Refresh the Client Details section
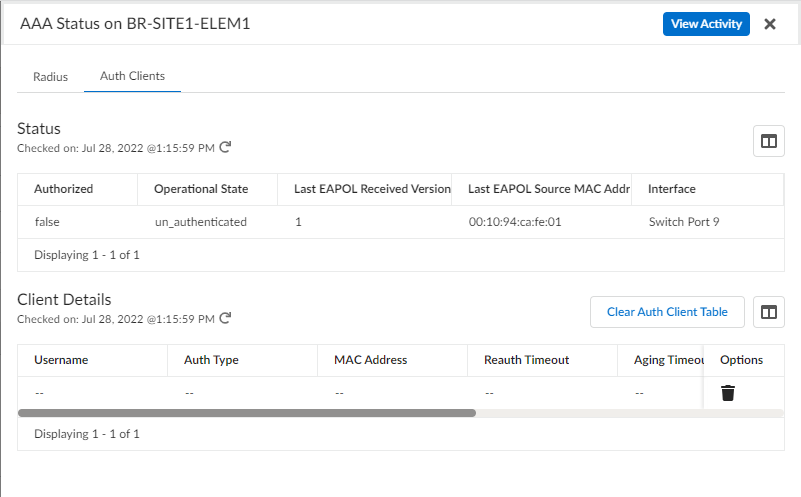801x497 pixels. [225, 318]
